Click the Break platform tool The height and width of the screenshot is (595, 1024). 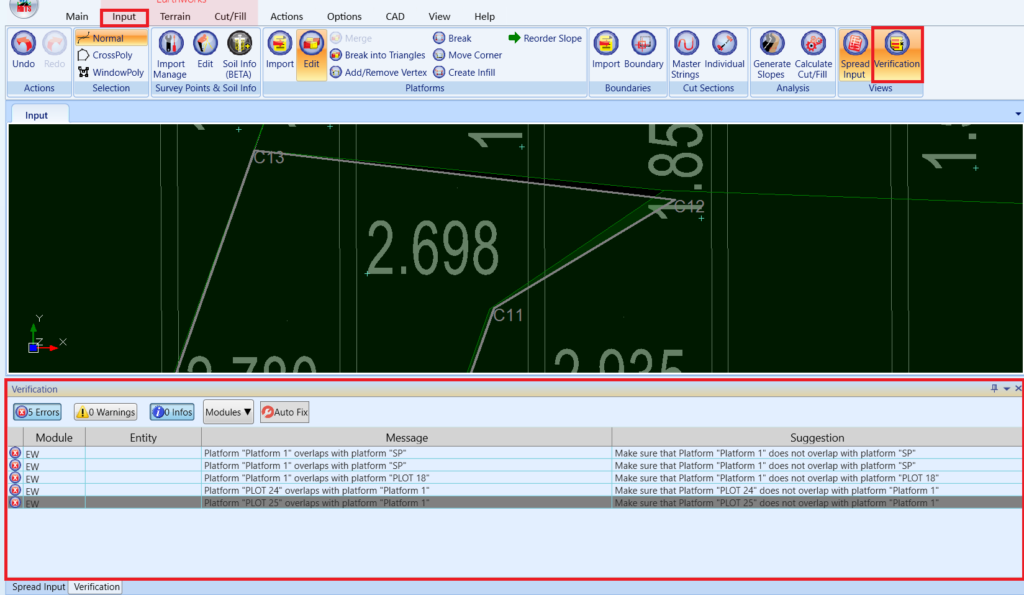[x=452, y=39]
